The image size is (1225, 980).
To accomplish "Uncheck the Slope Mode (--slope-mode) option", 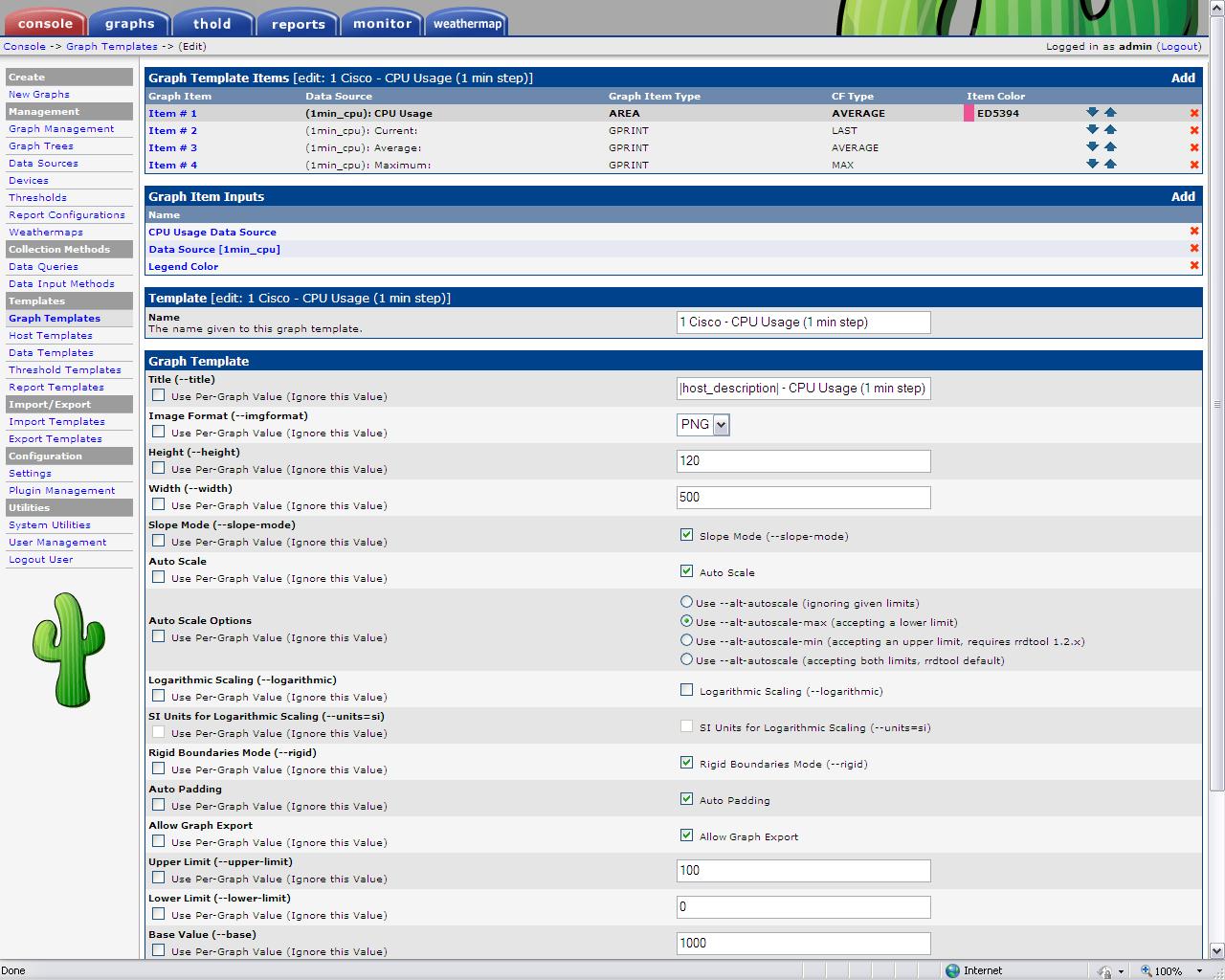I will (686, 535).
